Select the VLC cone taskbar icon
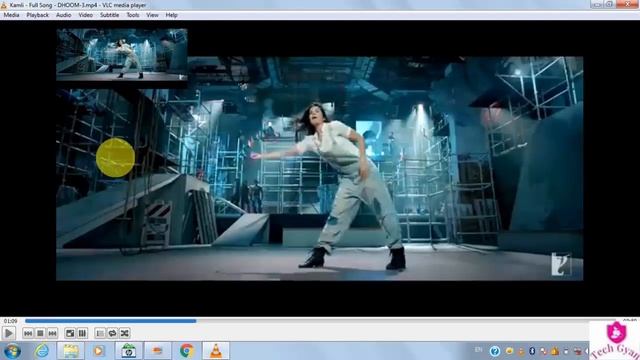Screen dimensions: 640x360 pyautogui.click(x=216, y=351)
